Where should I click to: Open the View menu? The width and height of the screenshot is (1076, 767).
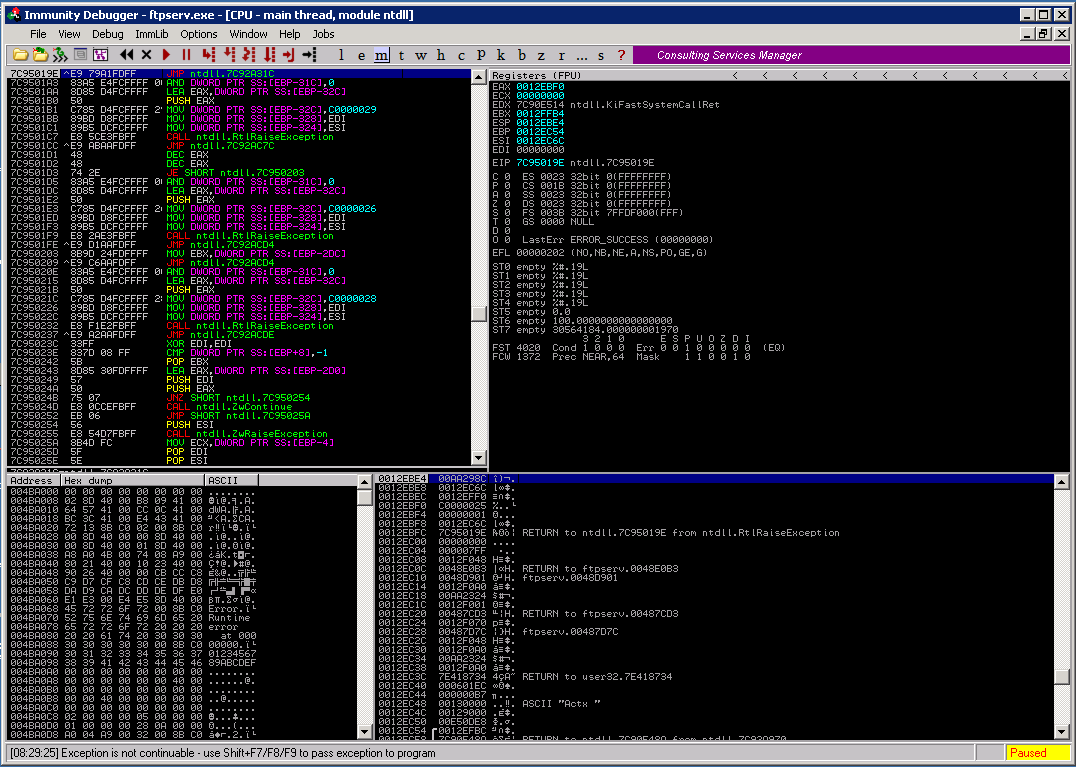69,34
